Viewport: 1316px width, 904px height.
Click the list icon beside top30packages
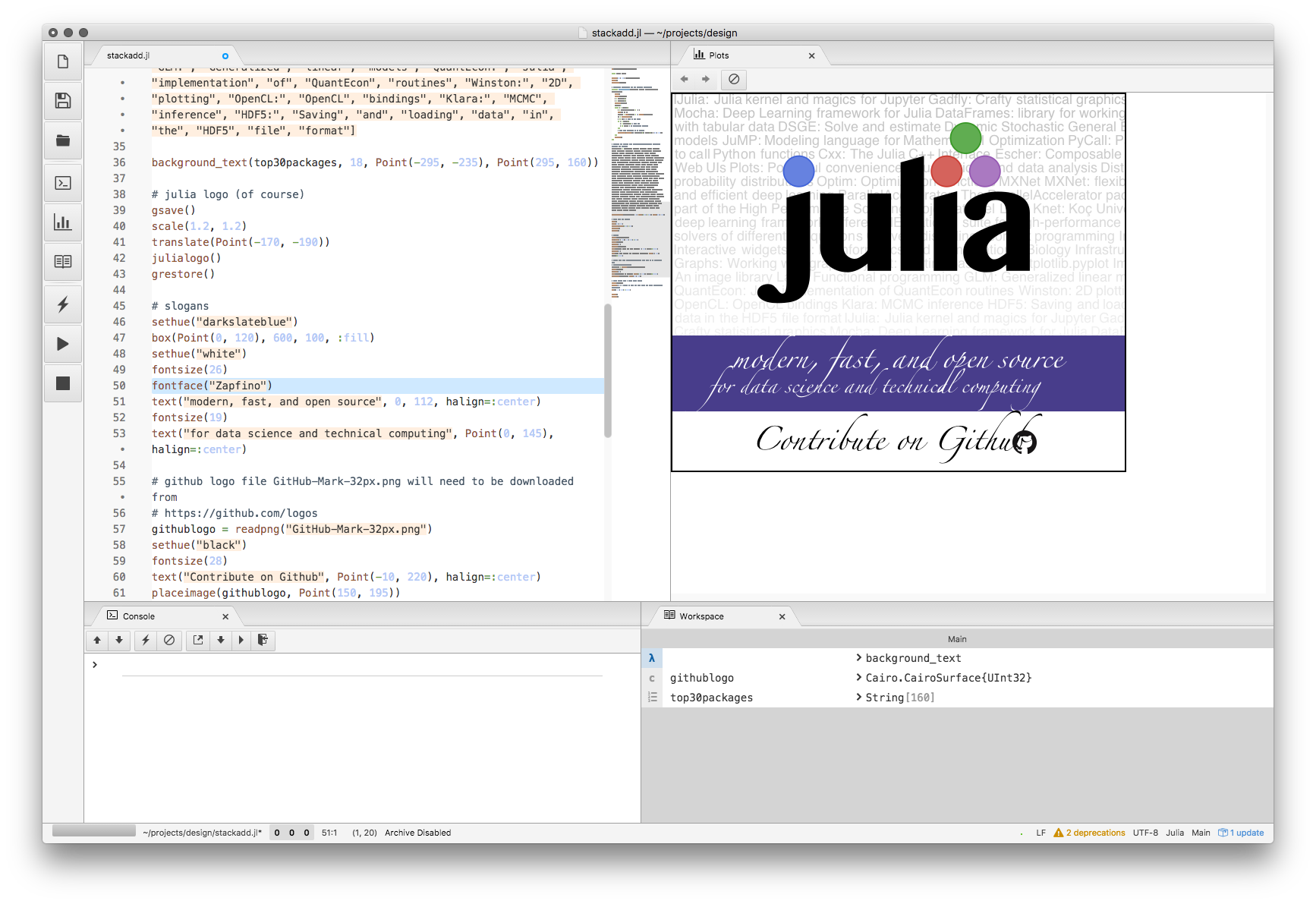pyautogui.click(x=652, y=698)
